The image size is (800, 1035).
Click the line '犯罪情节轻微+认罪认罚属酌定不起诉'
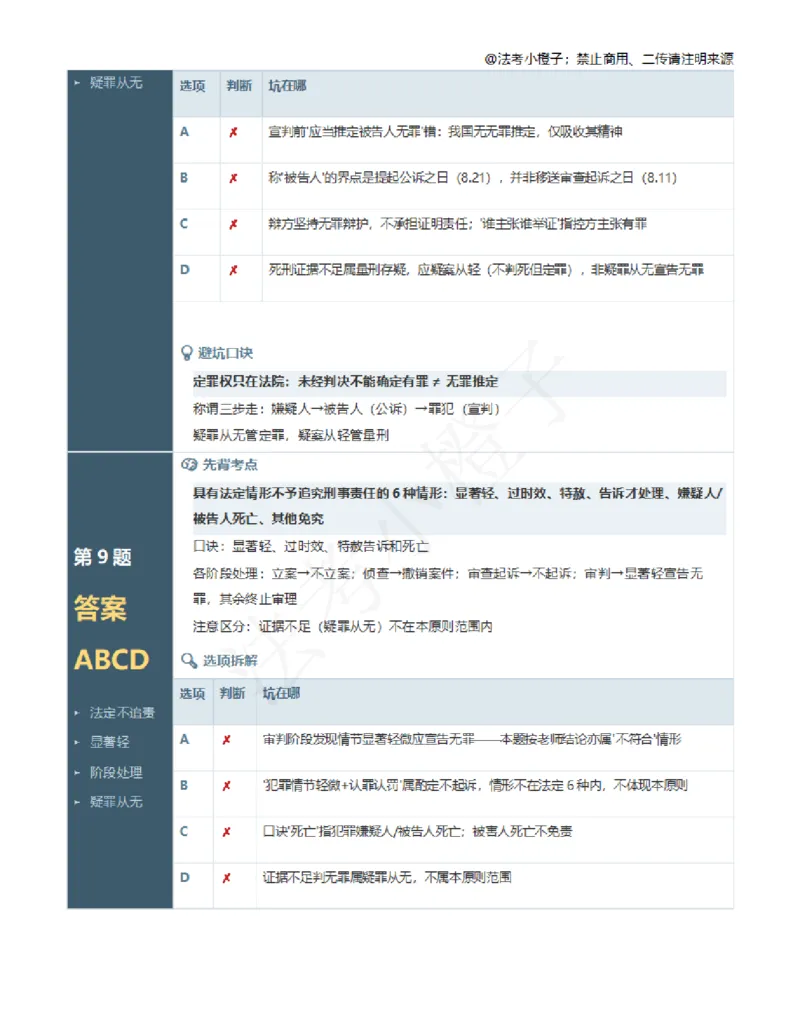point(475,785)
